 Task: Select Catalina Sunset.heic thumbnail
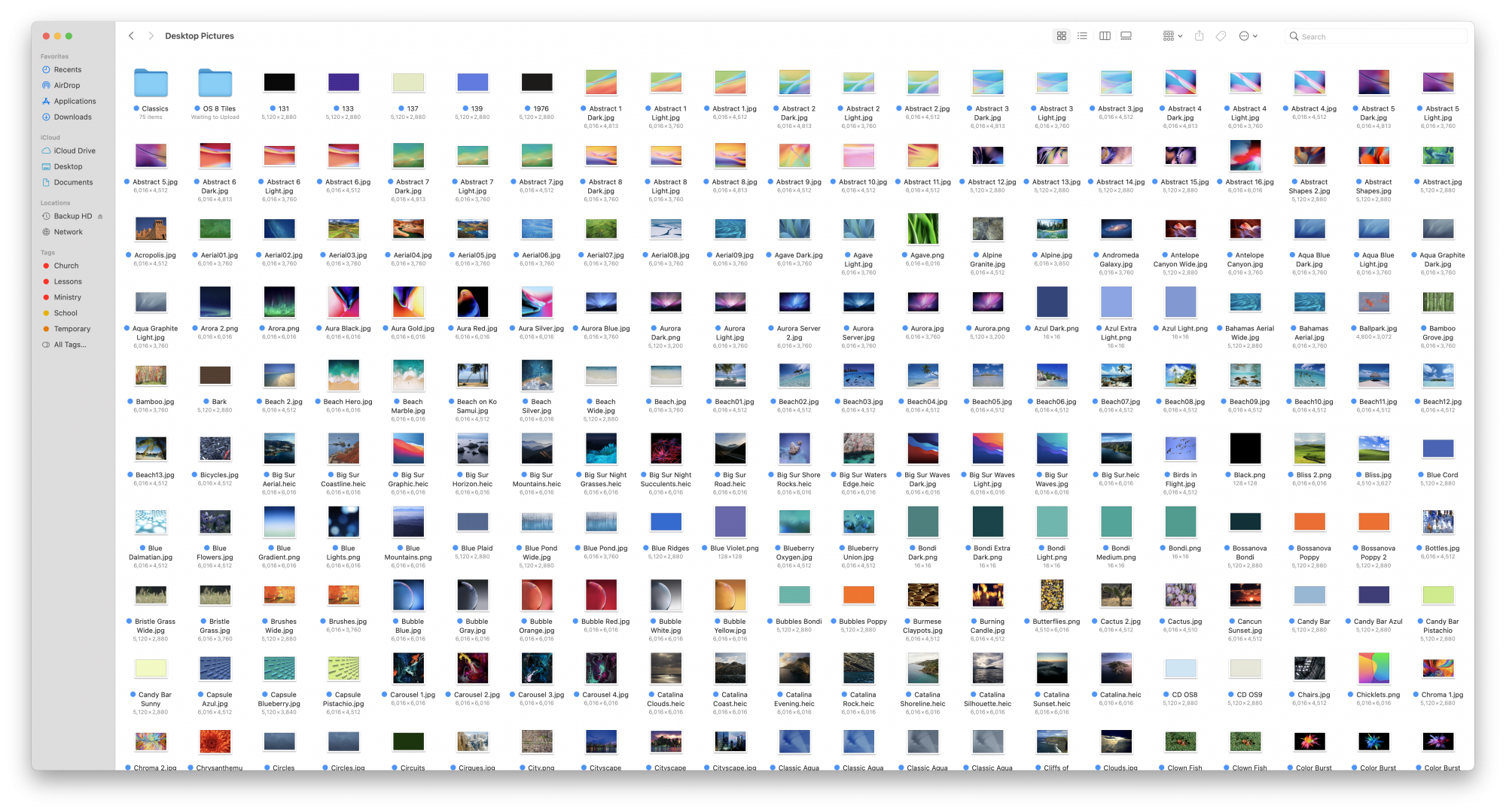(1052, 668)
